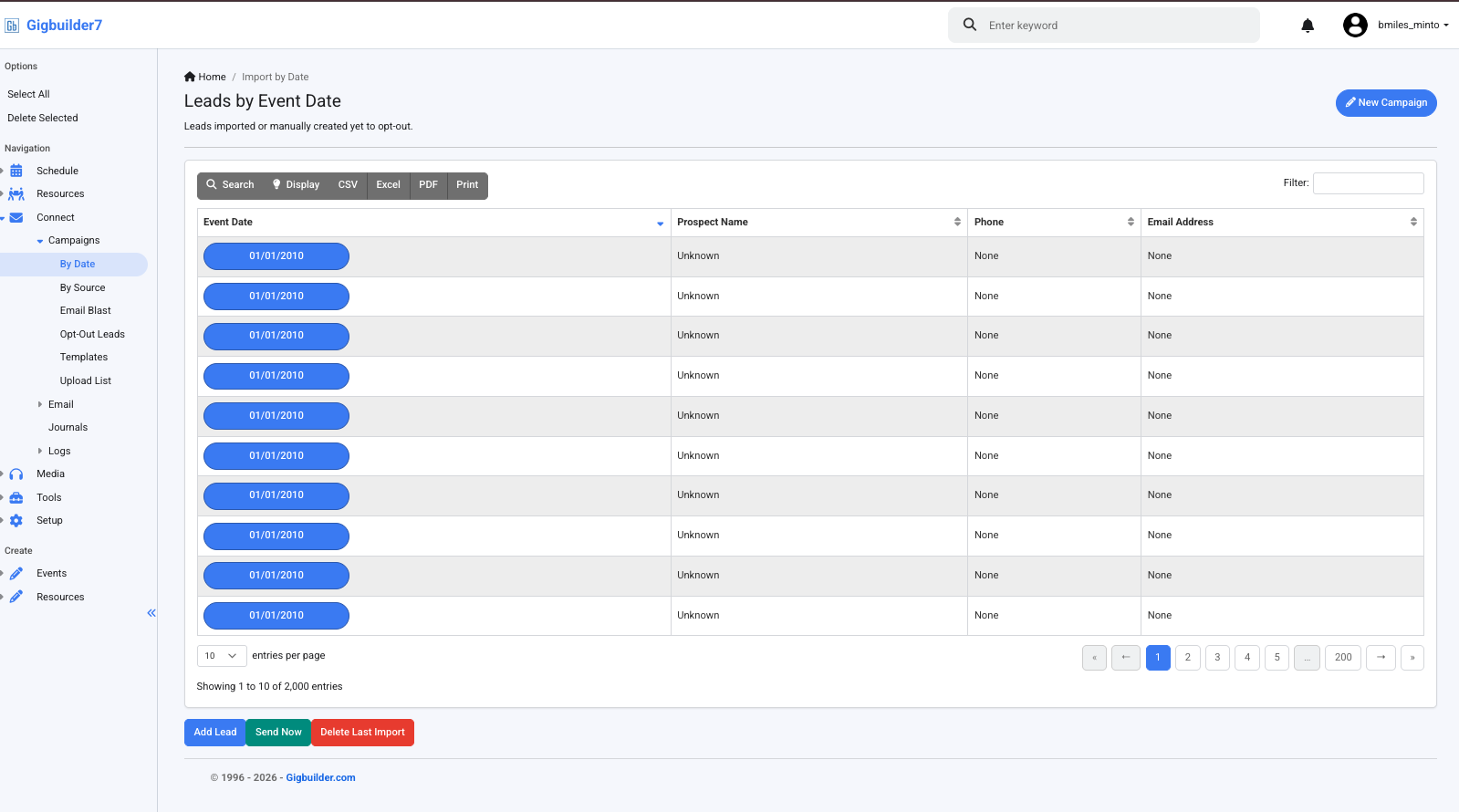Click the Resources people icon
The height and width of the screenshot is (812, 1459).
coord(16,194)
